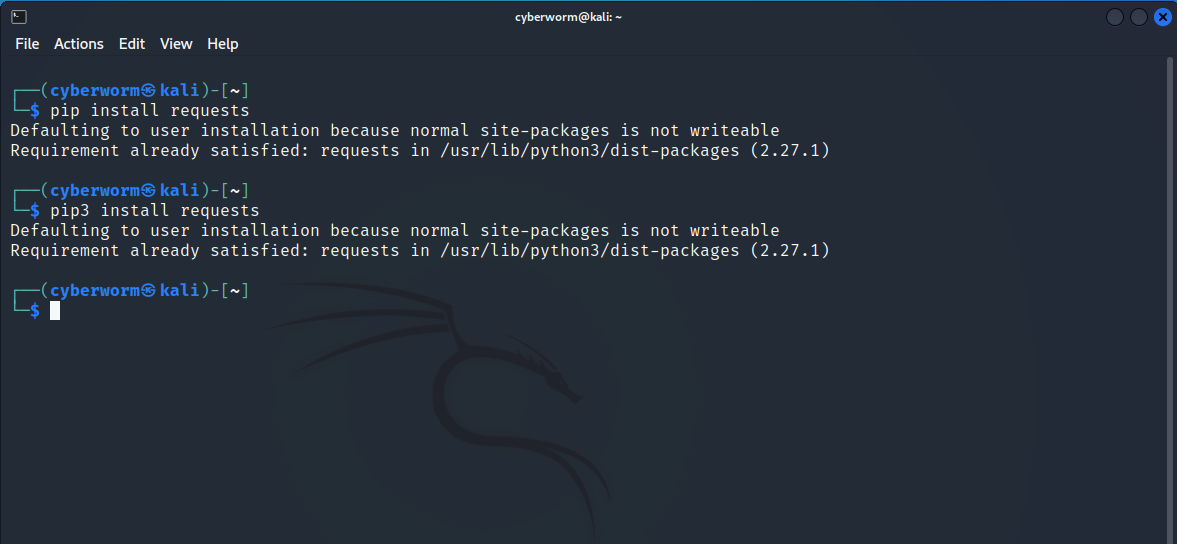Click the tilde directory in the second prompt
The height and width of the screenshot is (544, 1177).
(x=234, y=191)
